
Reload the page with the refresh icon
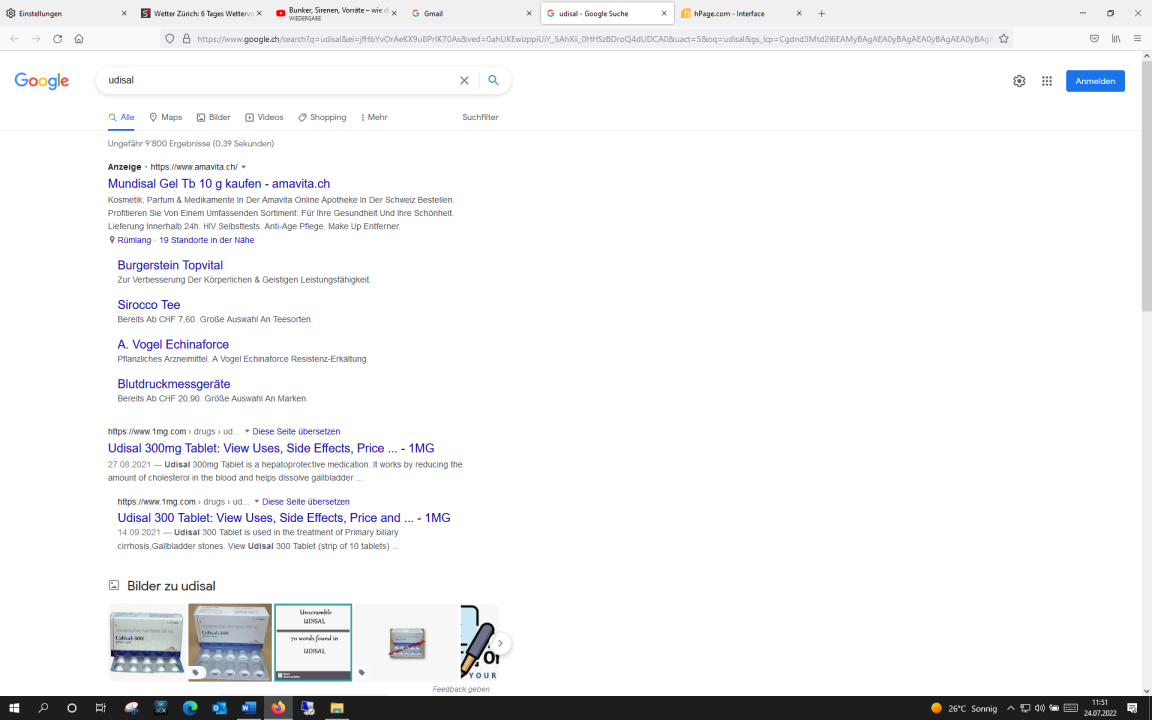[x=57, y=39]
